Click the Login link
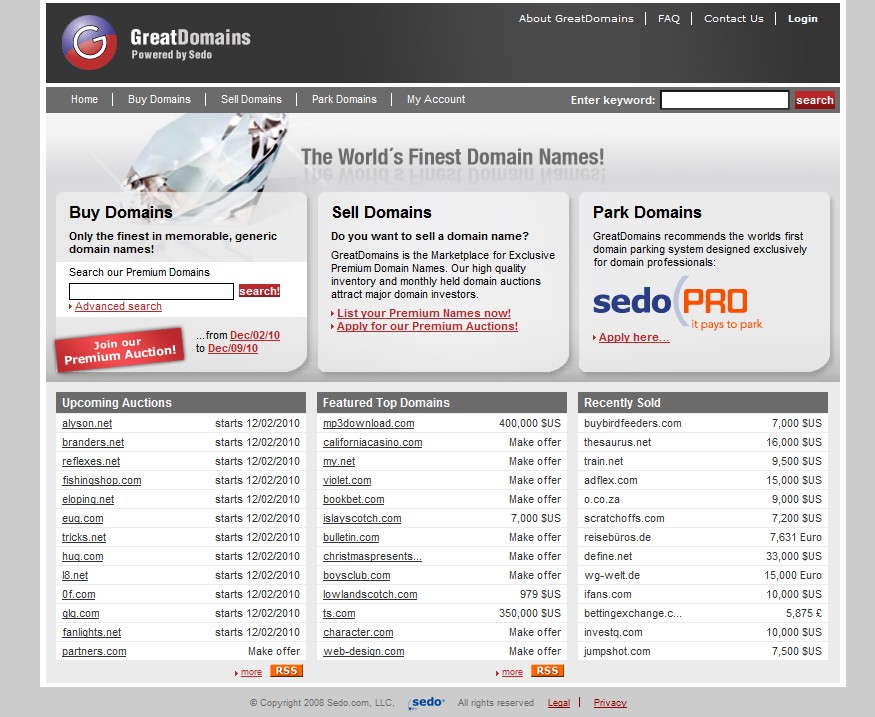The height and width of the screenshot is (717, 875). coord(802,18)
